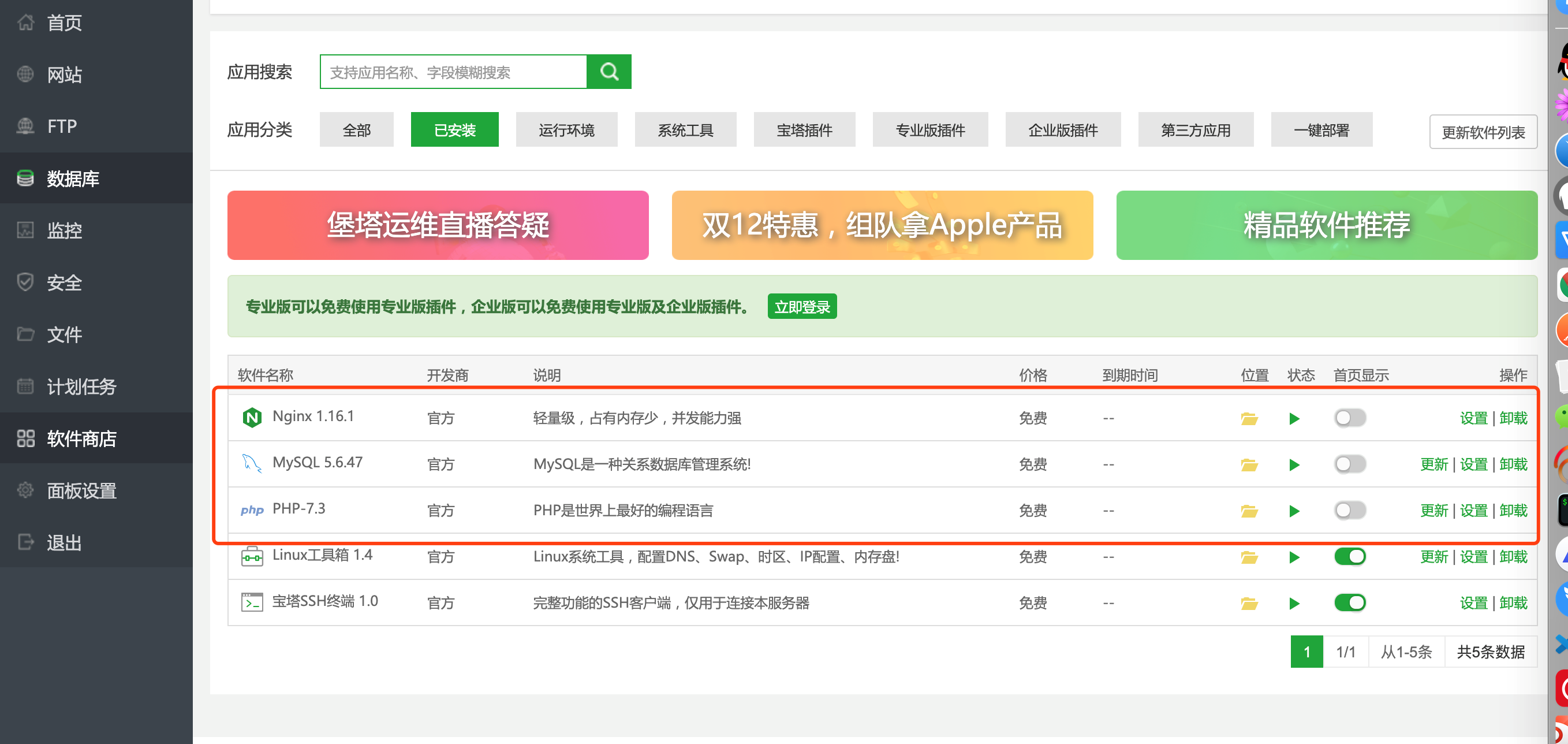Open 面板设置 in the sidebar
Viewport: 1568px width, 744px height.
96,491
